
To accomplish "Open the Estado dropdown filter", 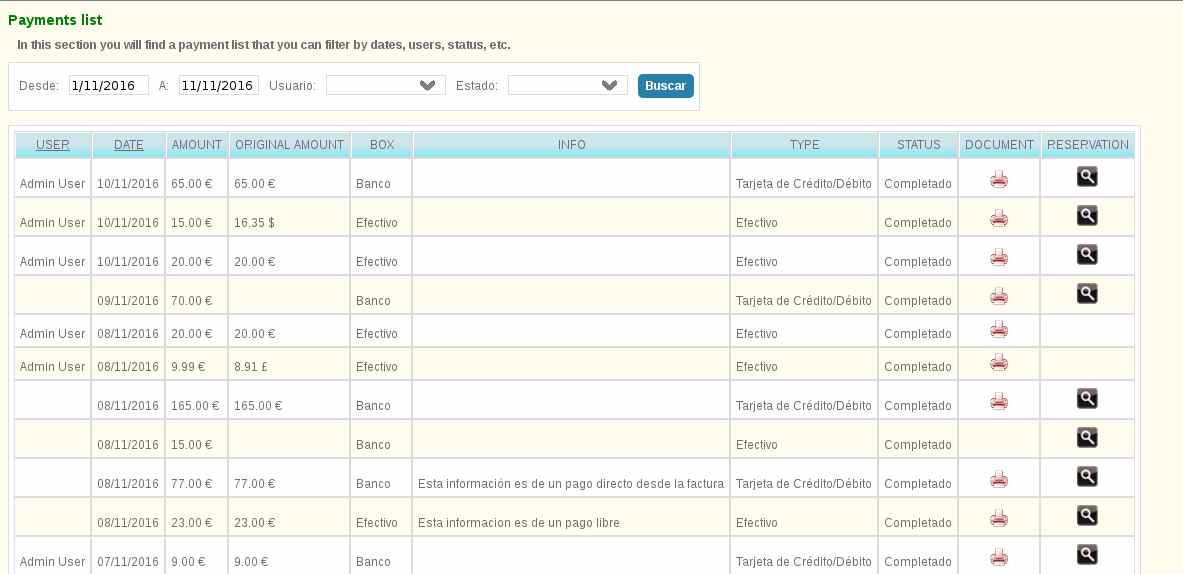I will pyautogui.click(x=567, y=85).
